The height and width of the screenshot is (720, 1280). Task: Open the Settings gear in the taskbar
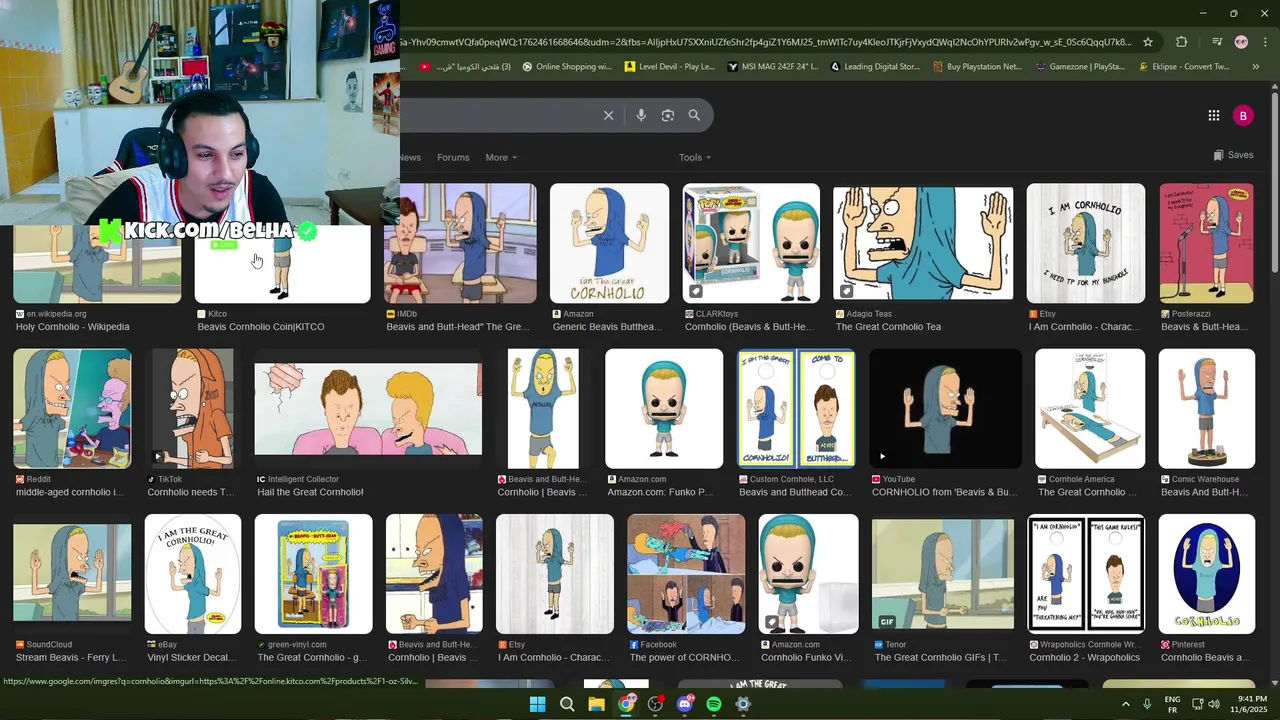click(x=743, y=704)
